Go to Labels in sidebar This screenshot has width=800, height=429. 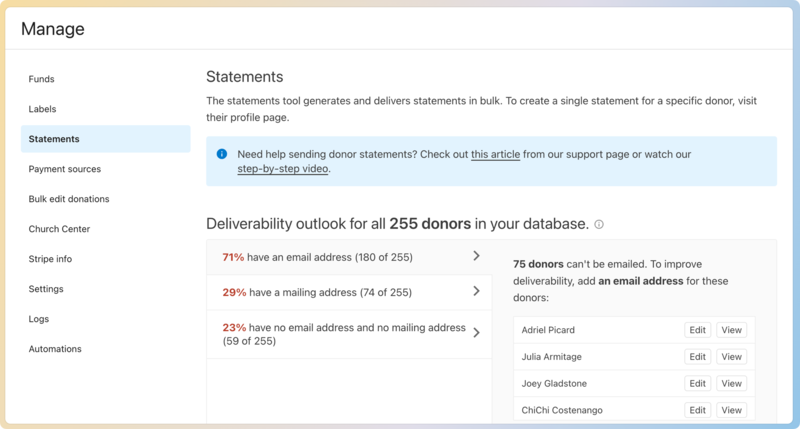click(x=43, y=109)
